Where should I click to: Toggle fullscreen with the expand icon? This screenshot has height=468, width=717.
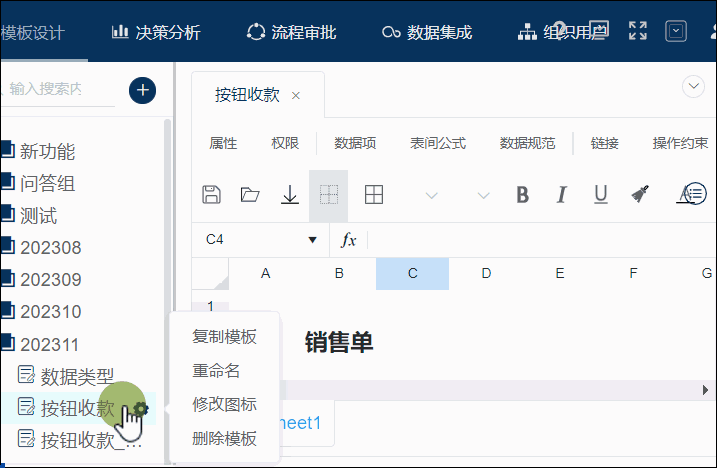click(637, 31)
